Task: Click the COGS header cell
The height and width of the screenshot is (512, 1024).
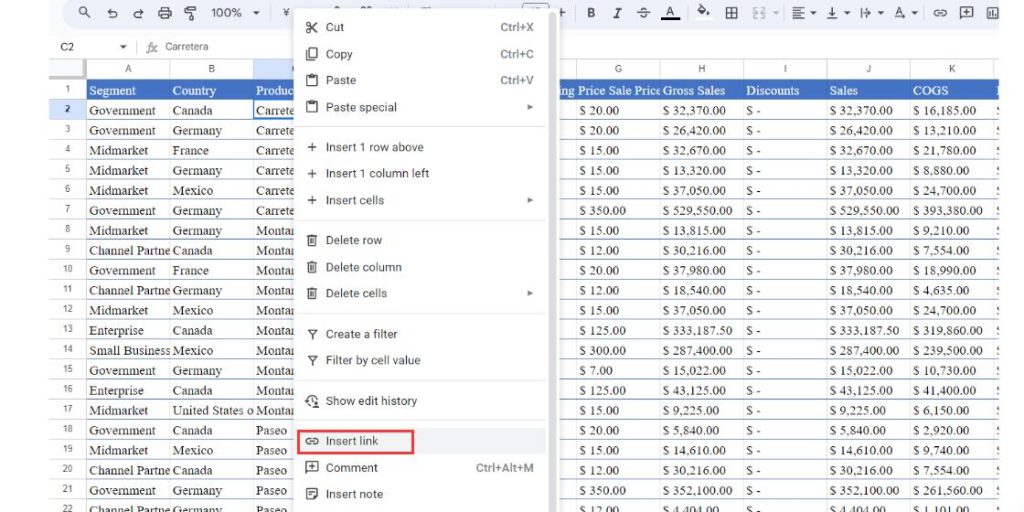Action: pyautogui.click(x=952, y=90)
